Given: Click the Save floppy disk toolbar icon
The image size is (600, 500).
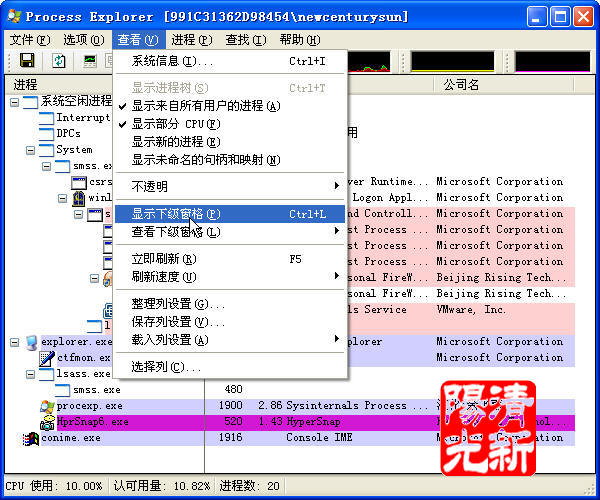Looking at the screenshot, I should pyautogui.click(x=27, y=60).
